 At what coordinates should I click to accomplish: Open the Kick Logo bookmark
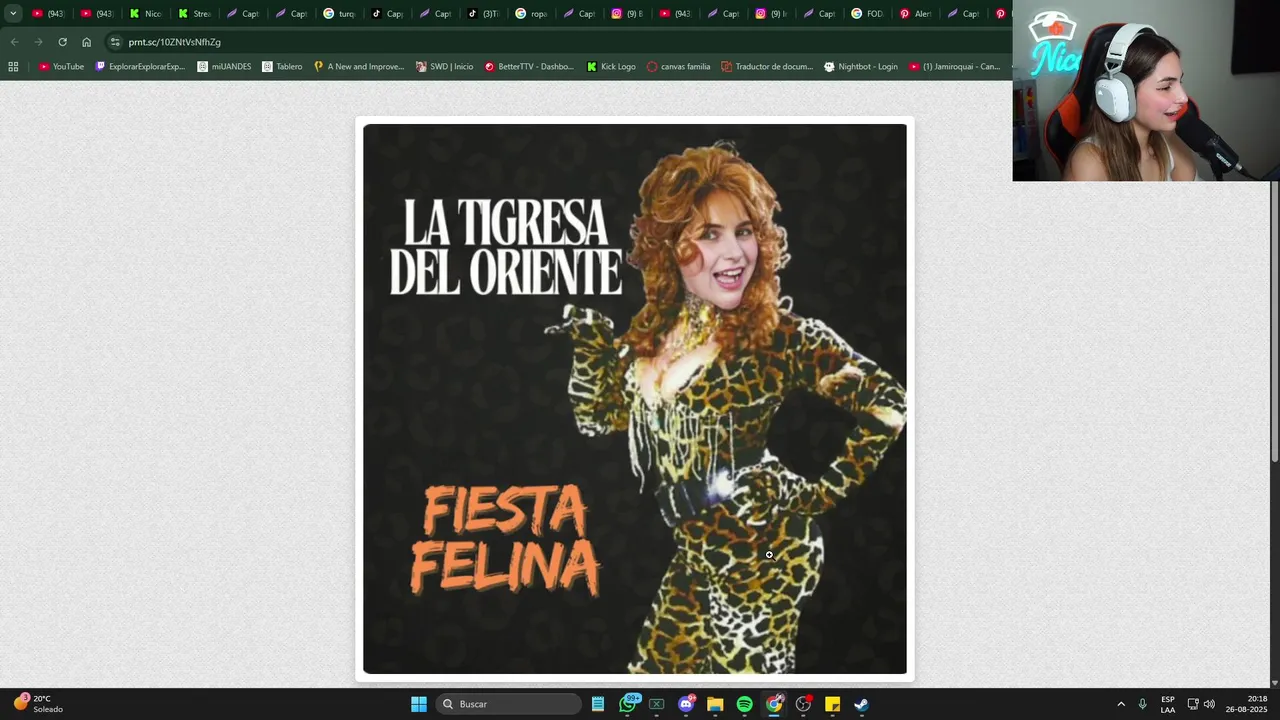(x=611, y=67)
